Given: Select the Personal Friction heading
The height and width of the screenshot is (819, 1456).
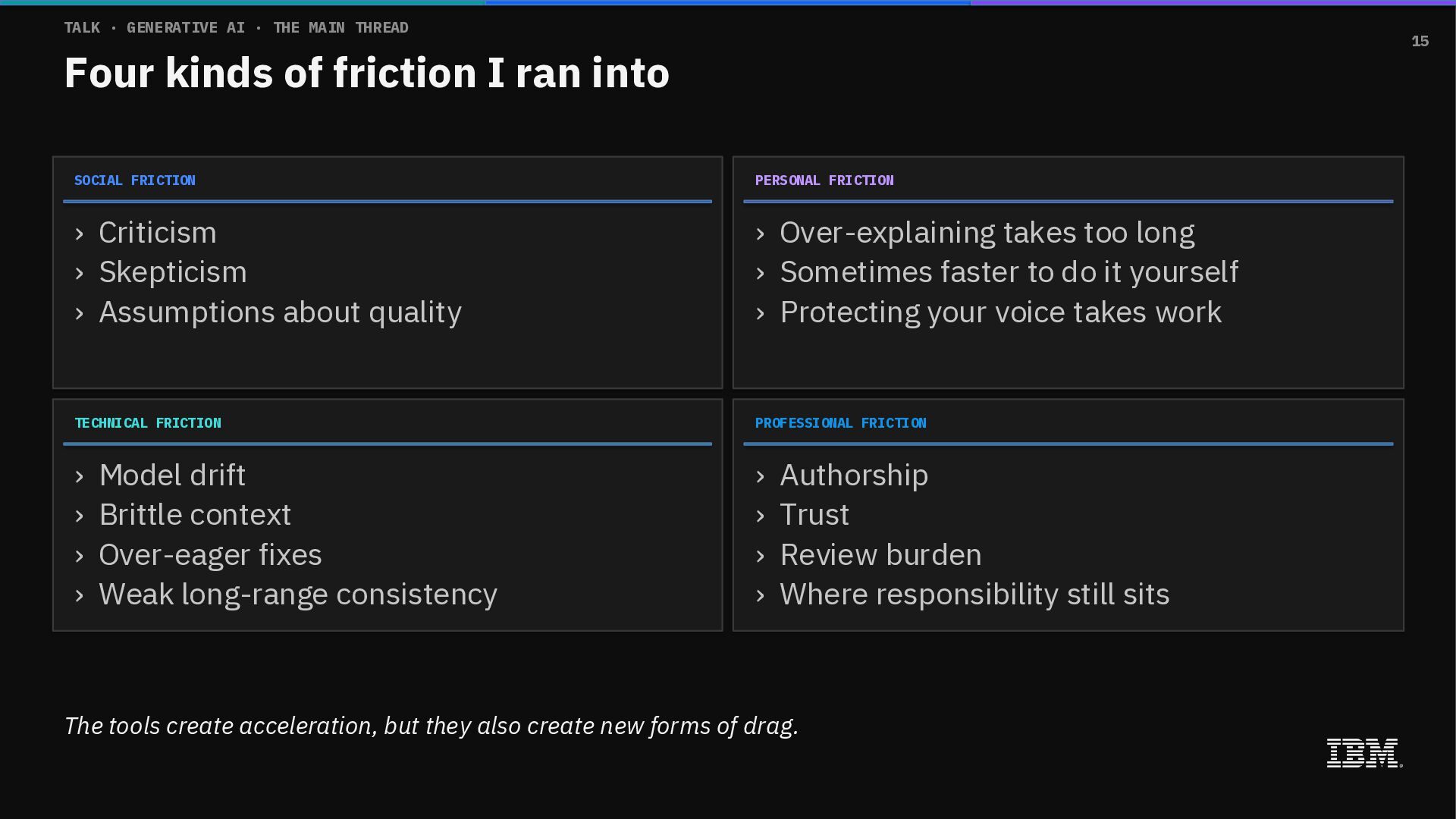Looking at the screenshot, I should [824, 180].
